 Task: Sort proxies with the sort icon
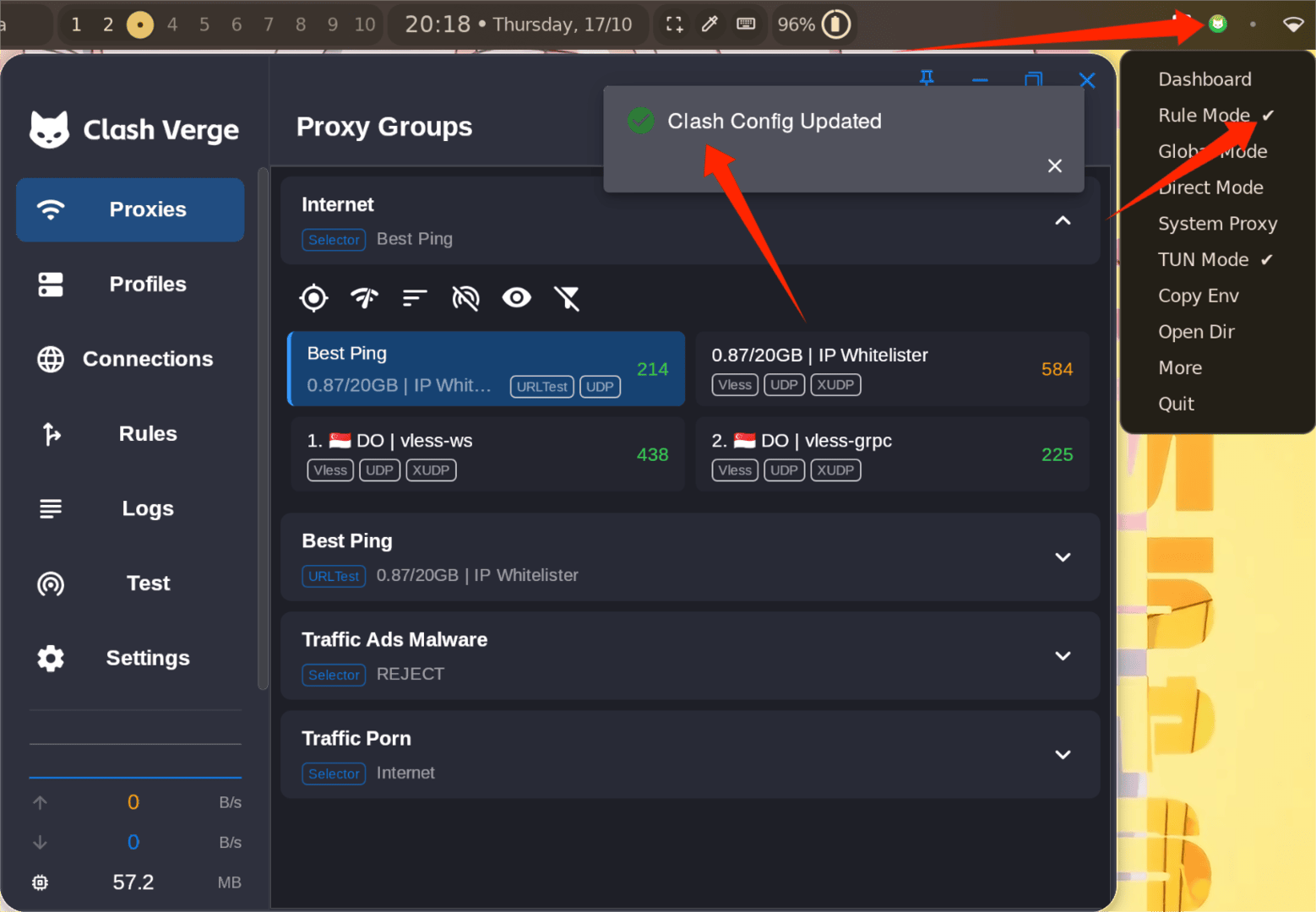pos(415,297)
